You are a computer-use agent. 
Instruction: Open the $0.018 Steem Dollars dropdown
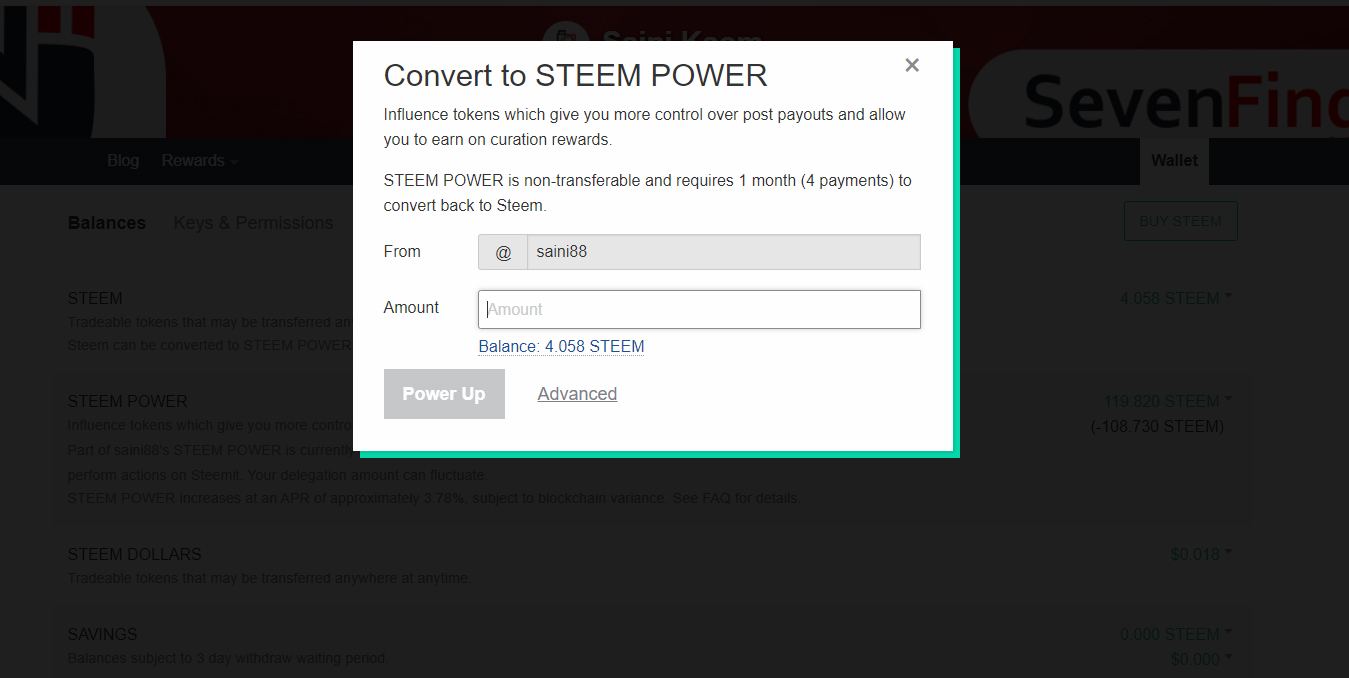1201,554
